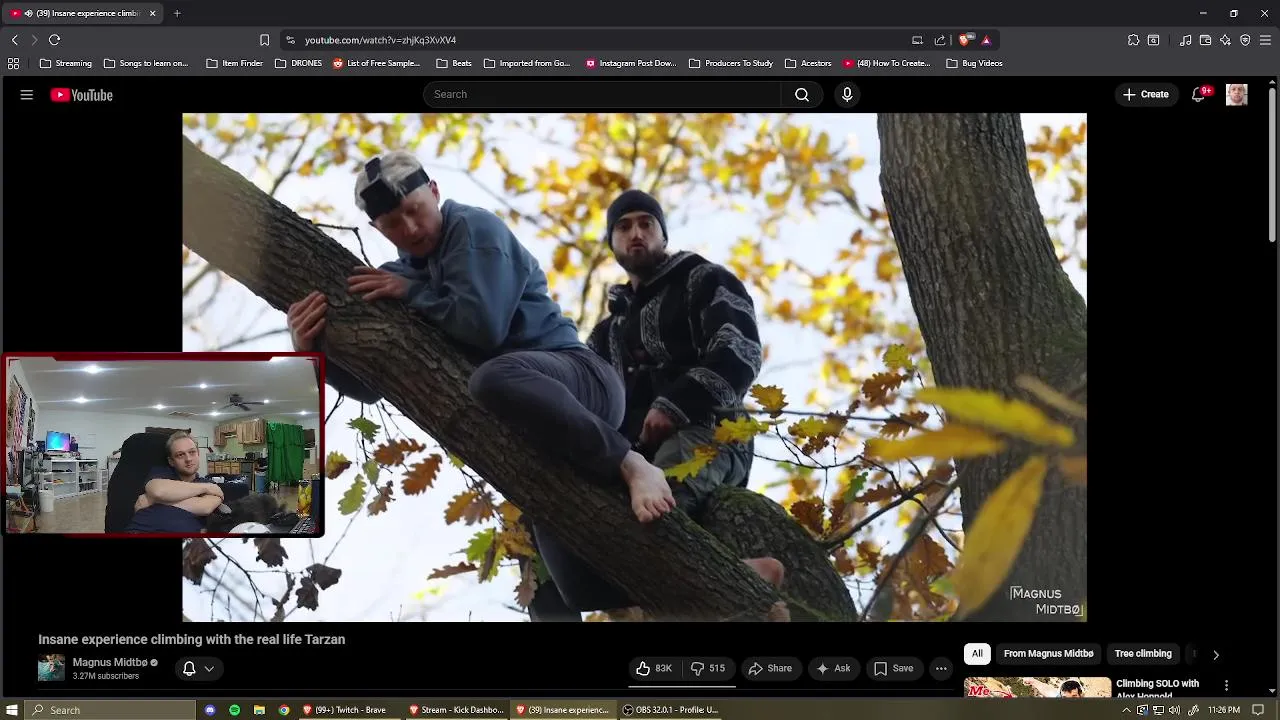
Task: Open the Streaming bookmarks folder
Action: click(x=65, y=63)
